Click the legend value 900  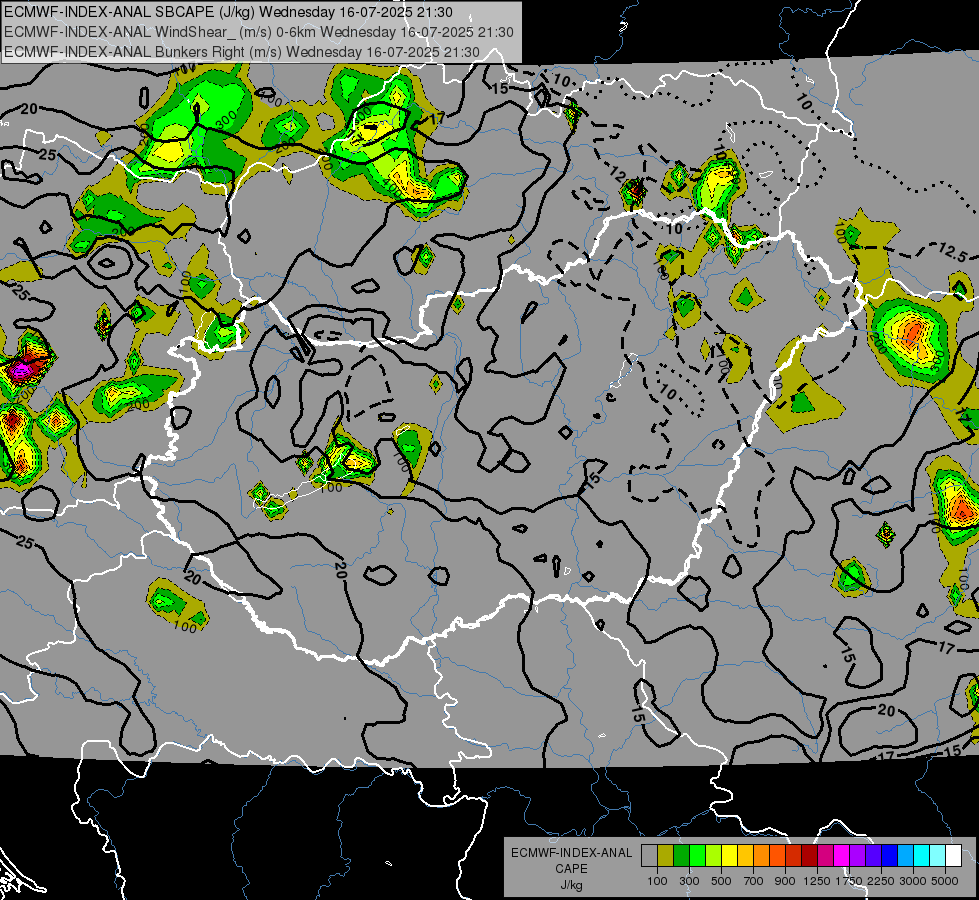coord(785,881)
